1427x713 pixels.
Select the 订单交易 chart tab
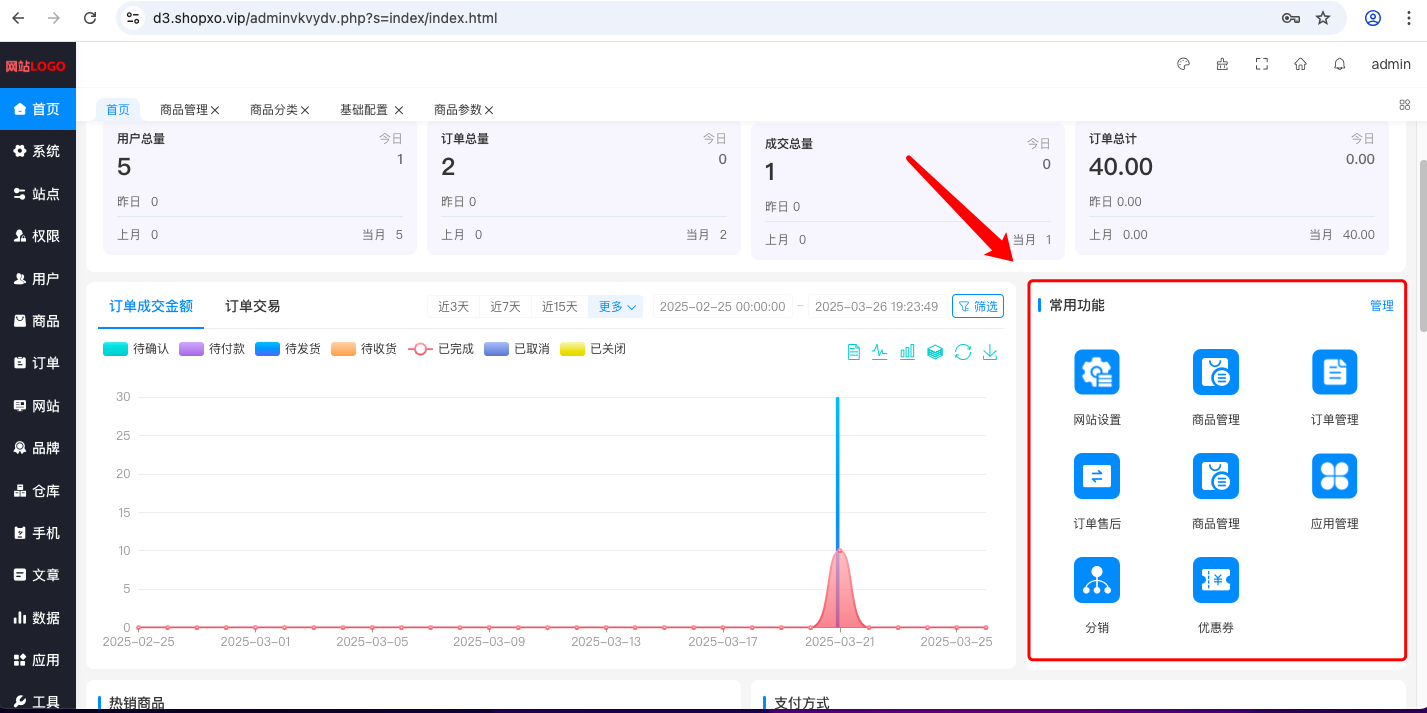[x=253, y=306]
